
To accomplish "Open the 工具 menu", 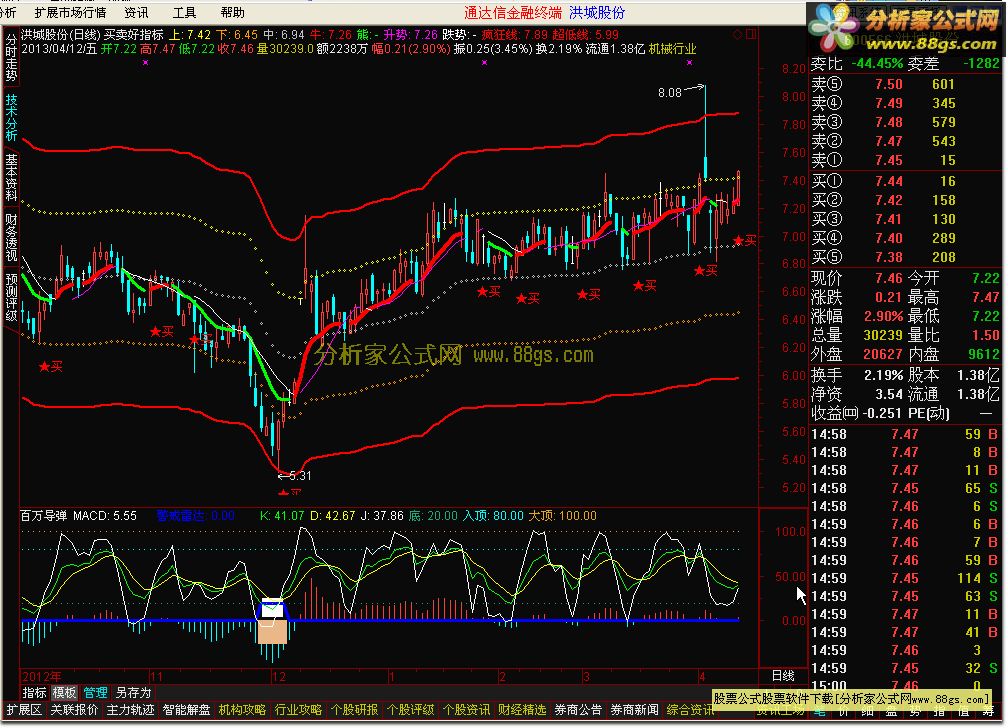I will point(184,13).
